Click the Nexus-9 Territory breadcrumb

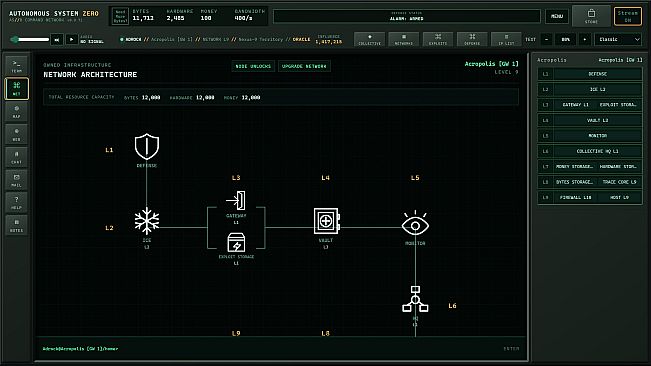(261, 39)
